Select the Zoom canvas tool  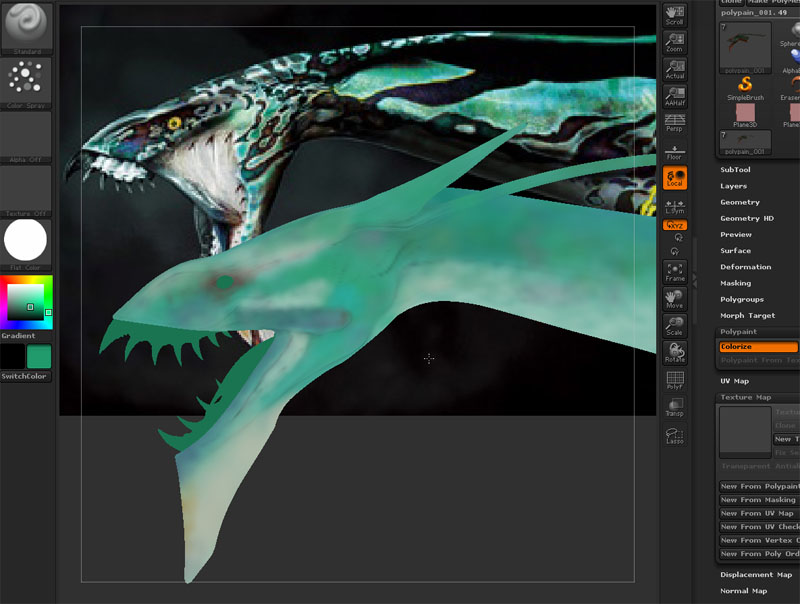(x=674, y=42)
